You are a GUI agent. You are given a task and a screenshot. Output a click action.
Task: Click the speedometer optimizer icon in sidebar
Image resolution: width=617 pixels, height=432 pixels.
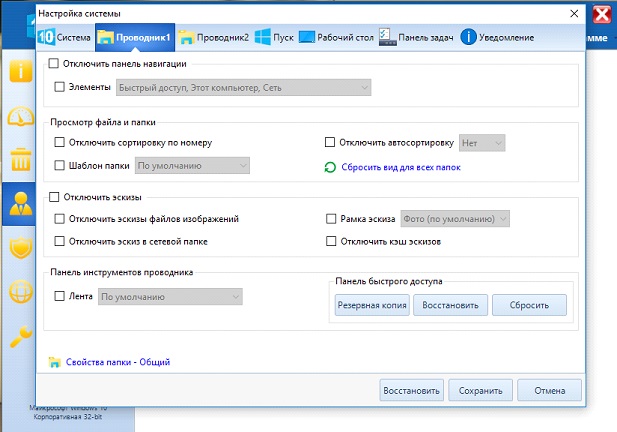click(x=21, y=116)
